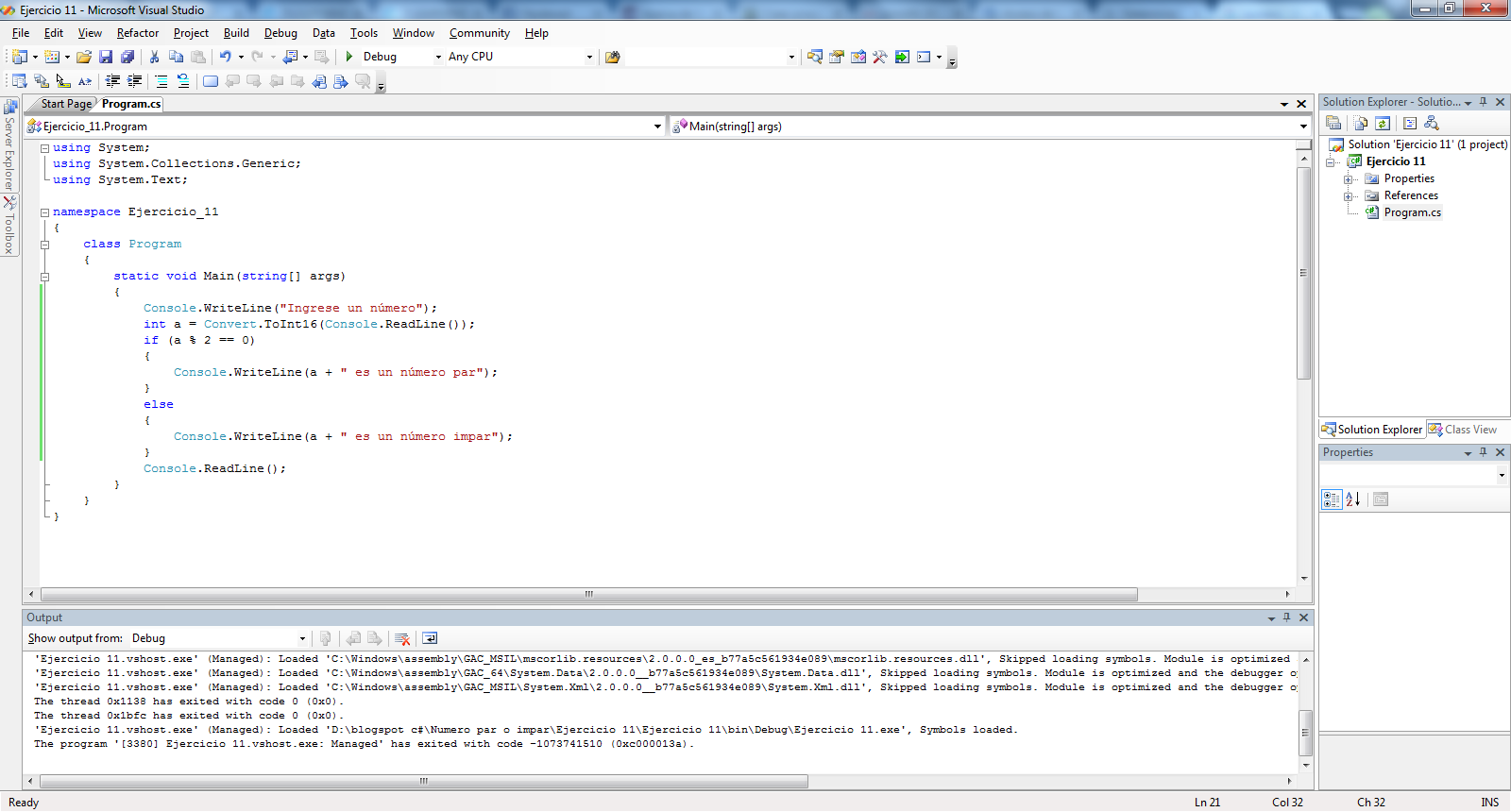Cut selection using the scissors icon
This screenshot has height=812, width=1511.
click(155, 57)
